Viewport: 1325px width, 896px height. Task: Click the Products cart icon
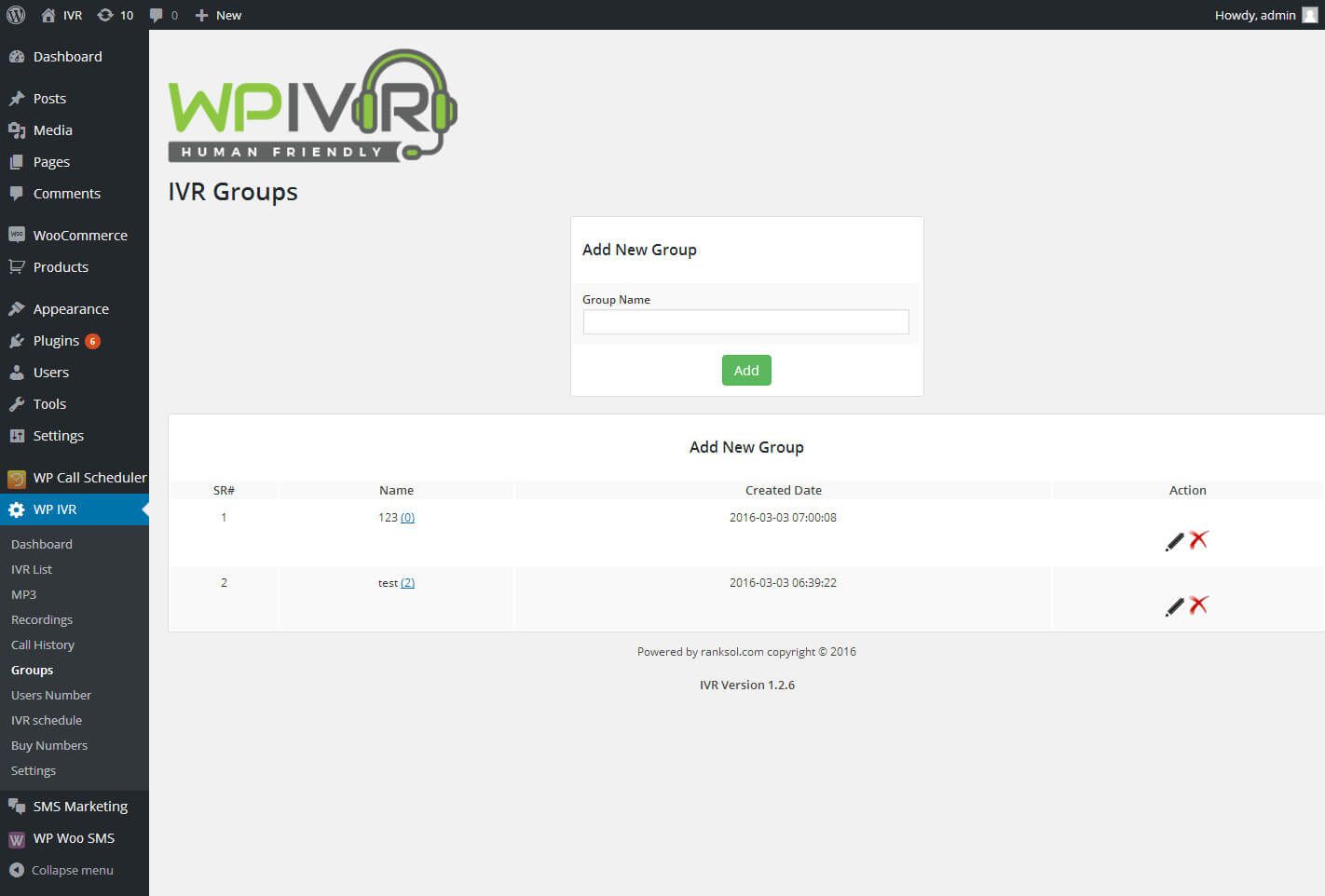coord(17,267)
